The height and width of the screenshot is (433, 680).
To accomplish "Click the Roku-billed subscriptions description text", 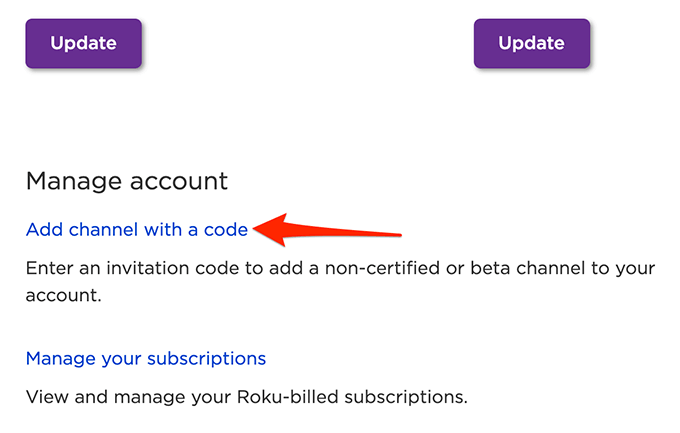I will (247, 396).
